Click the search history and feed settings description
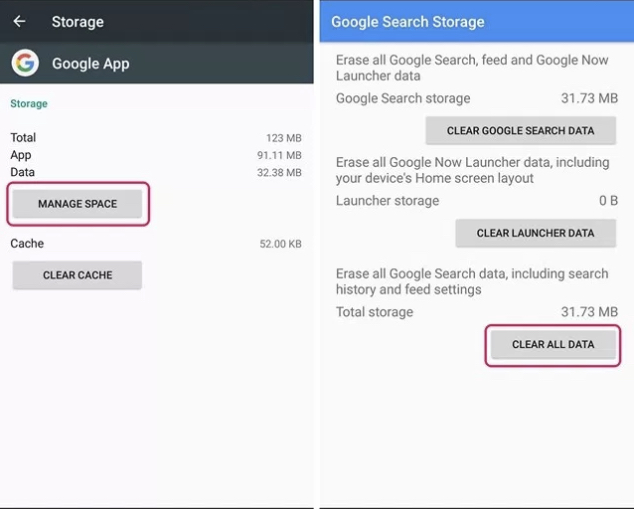634x509 pixels. pos(472,281)
